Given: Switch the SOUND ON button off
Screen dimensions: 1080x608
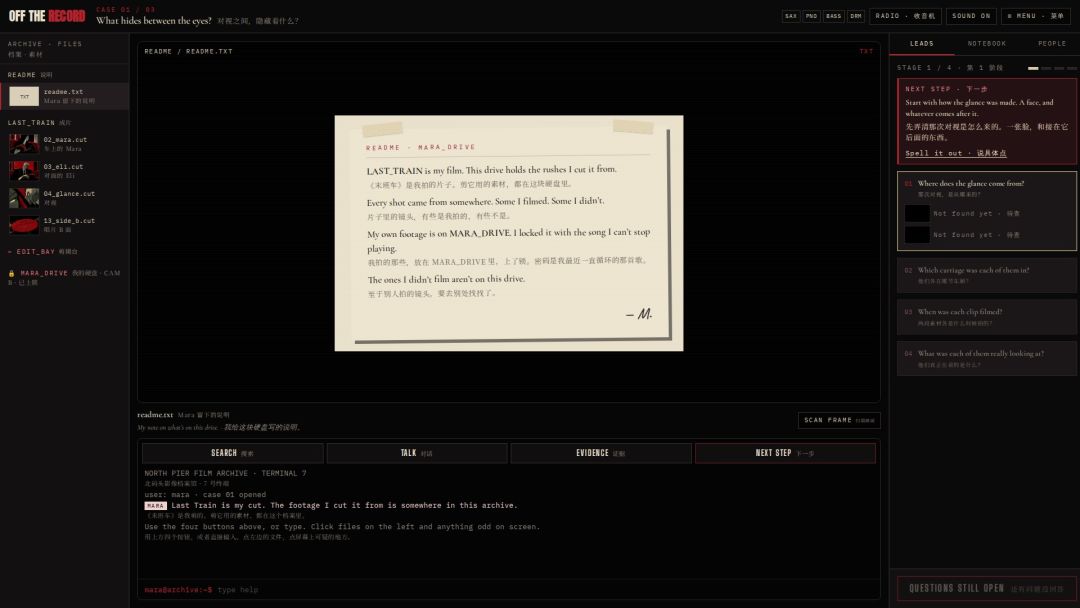Looking at the screenshot, I should coord(971,16).
